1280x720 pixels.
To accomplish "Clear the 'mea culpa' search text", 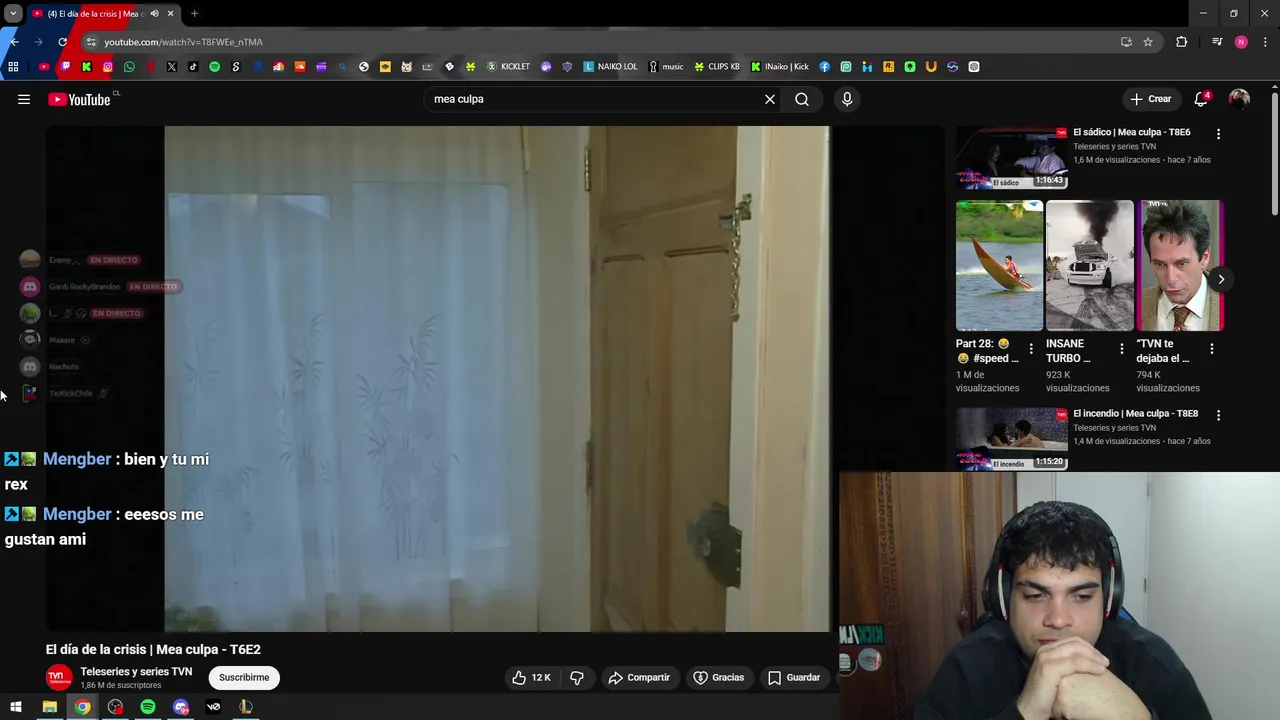I will [770, 99].
